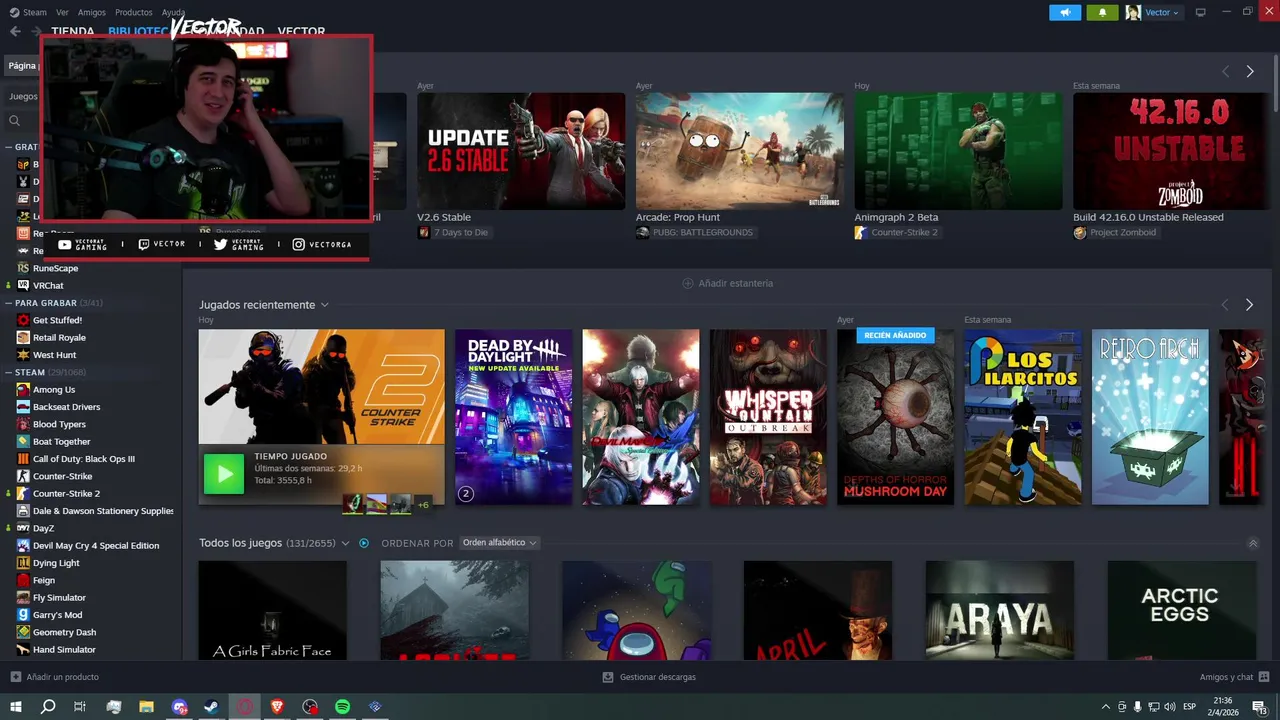Click the Geometry Dash sidebar icon
Image resolution: width=1280 pixels, height=720 pixels.
pyautogui.click(x=23, y=632)
